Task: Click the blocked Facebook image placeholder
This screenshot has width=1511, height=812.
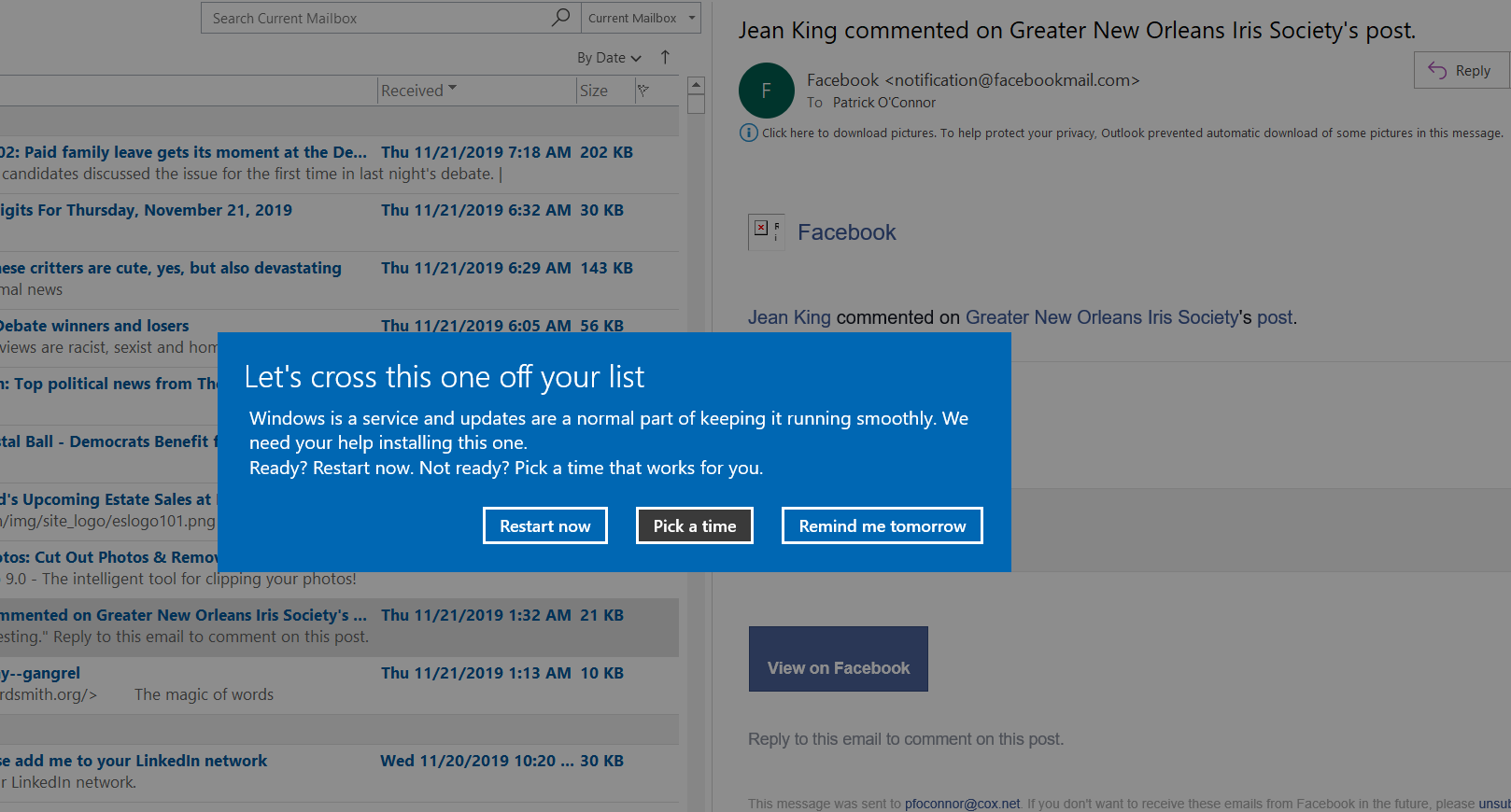Action: click(x=766, y=232)
